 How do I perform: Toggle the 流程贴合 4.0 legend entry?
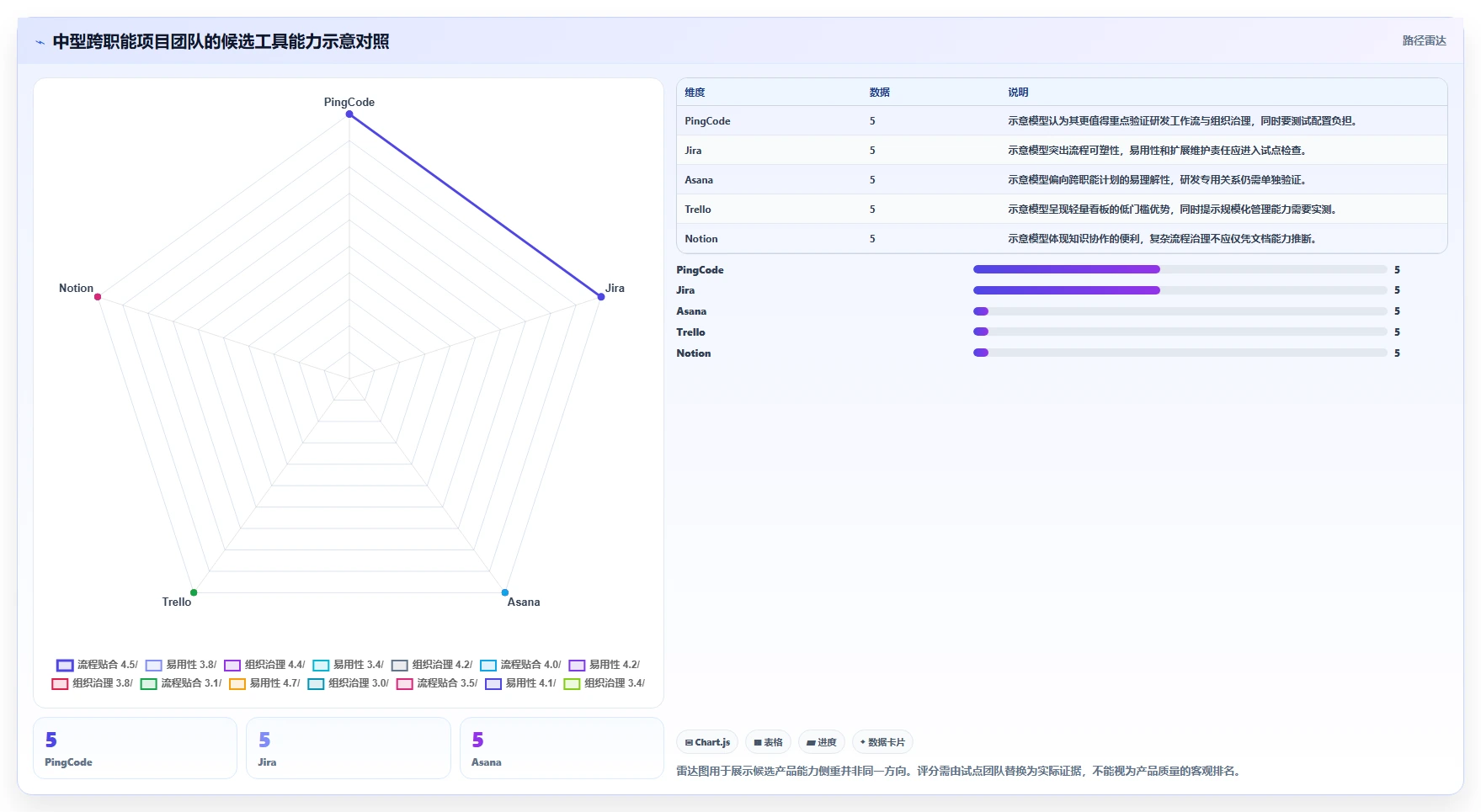(x=520, y=665)
